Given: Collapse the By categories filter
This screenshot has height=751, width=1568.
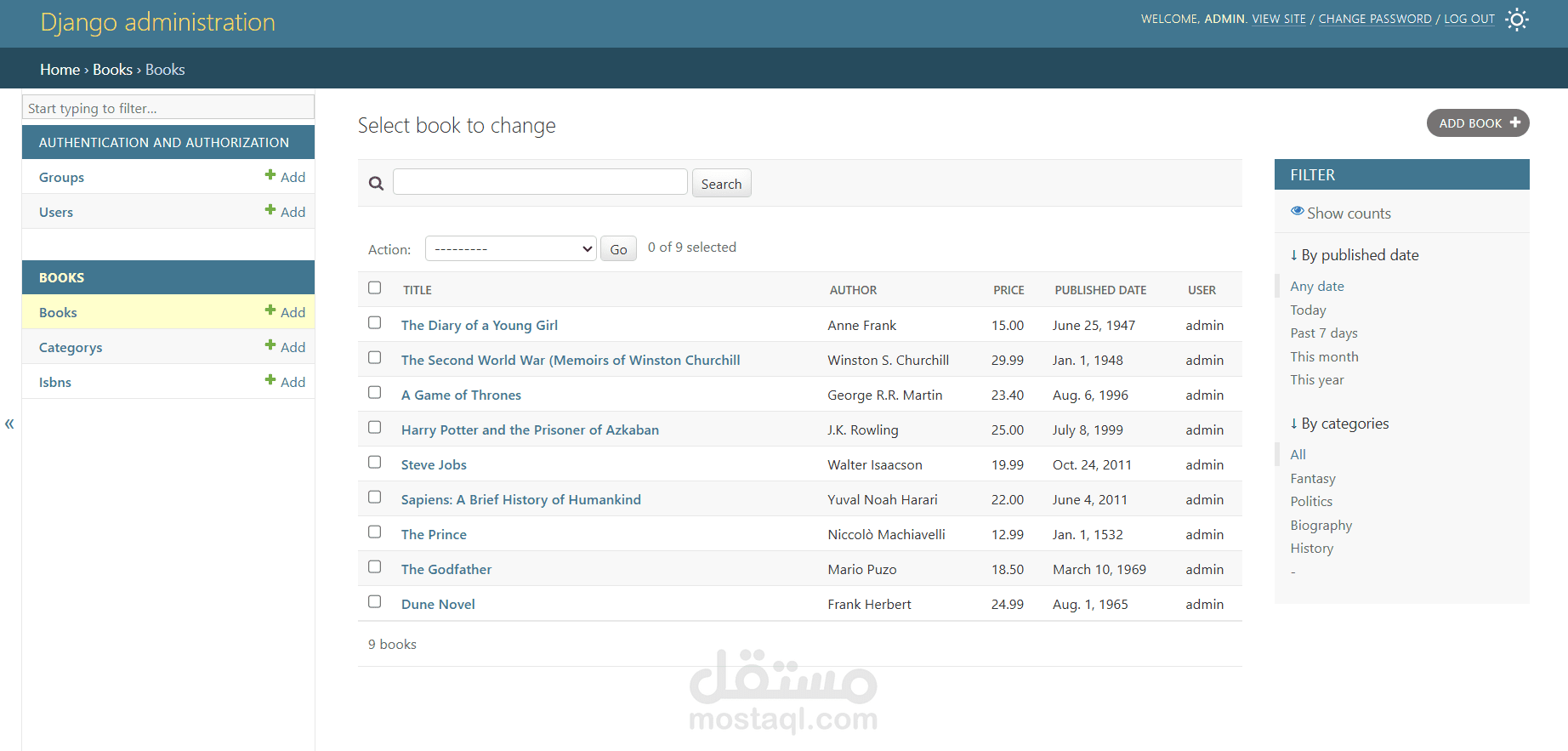Looking at the screenshot, I should coord(1339,423).
